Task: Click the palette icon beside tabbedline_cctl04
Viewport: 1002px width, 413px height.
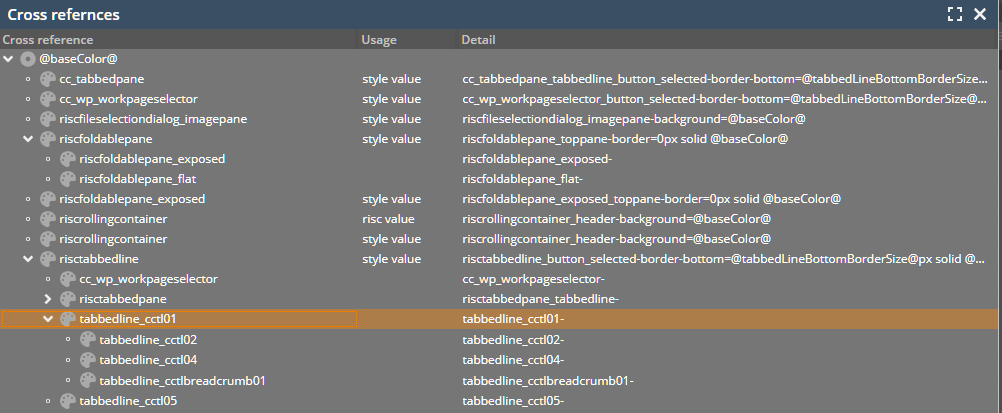Action: [x=88, y=360]
